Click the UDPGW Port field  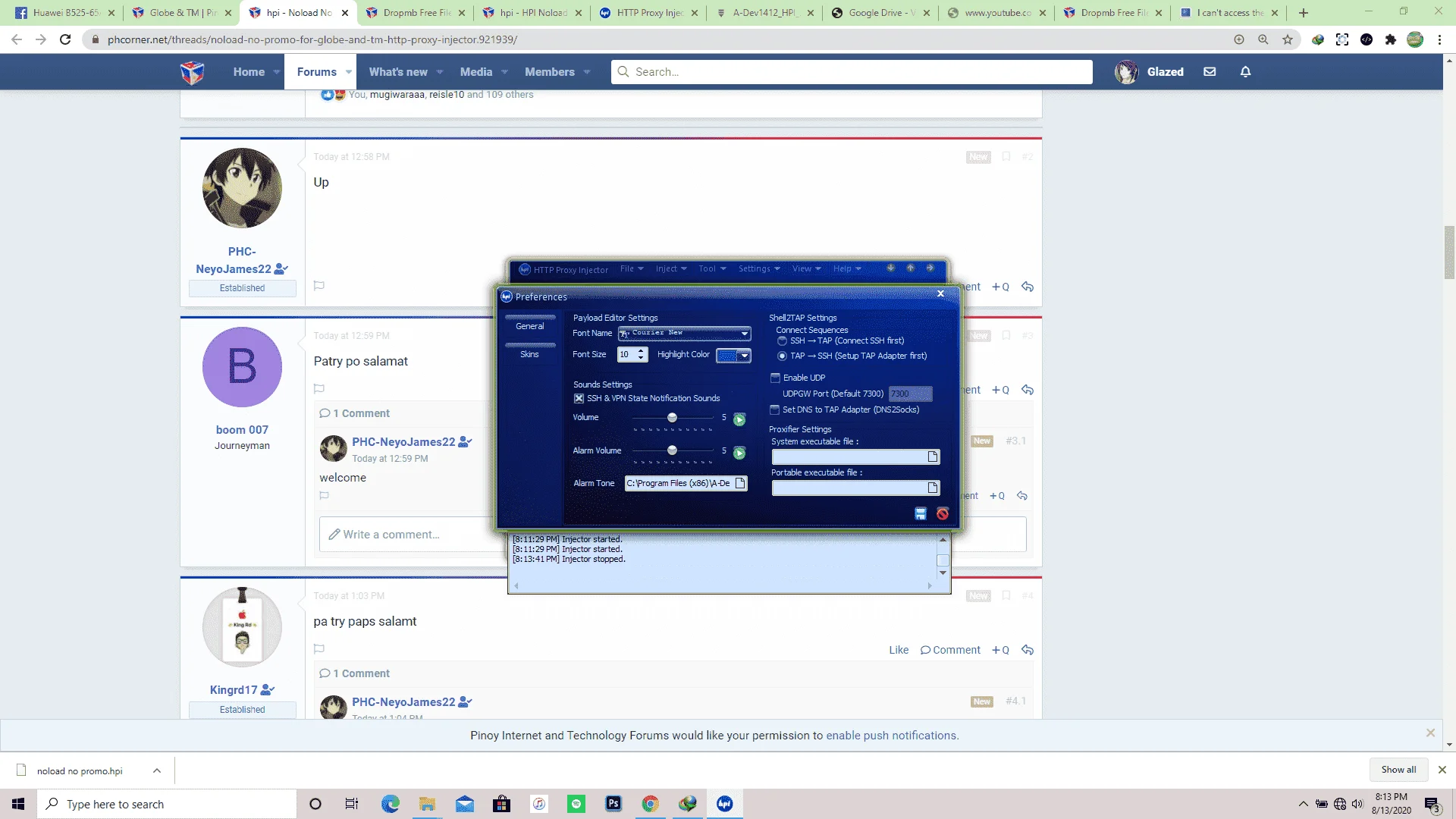click(x=910, y=394)
